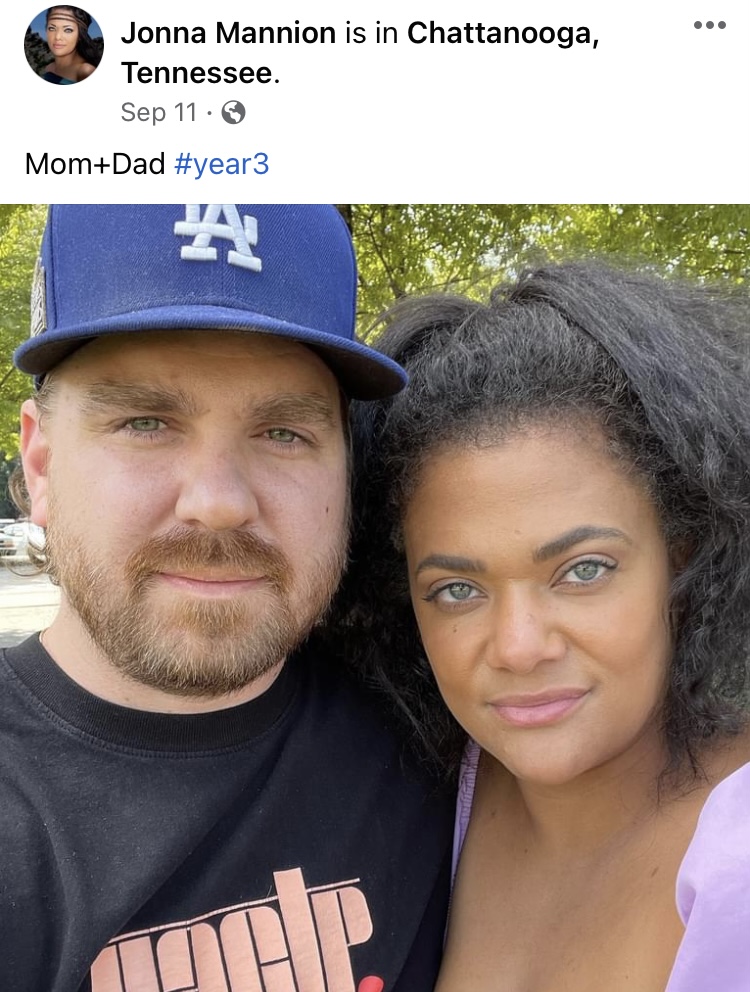Click the Tennessee location text
This screenshot has width=750, height=992.
coord(200,73)
